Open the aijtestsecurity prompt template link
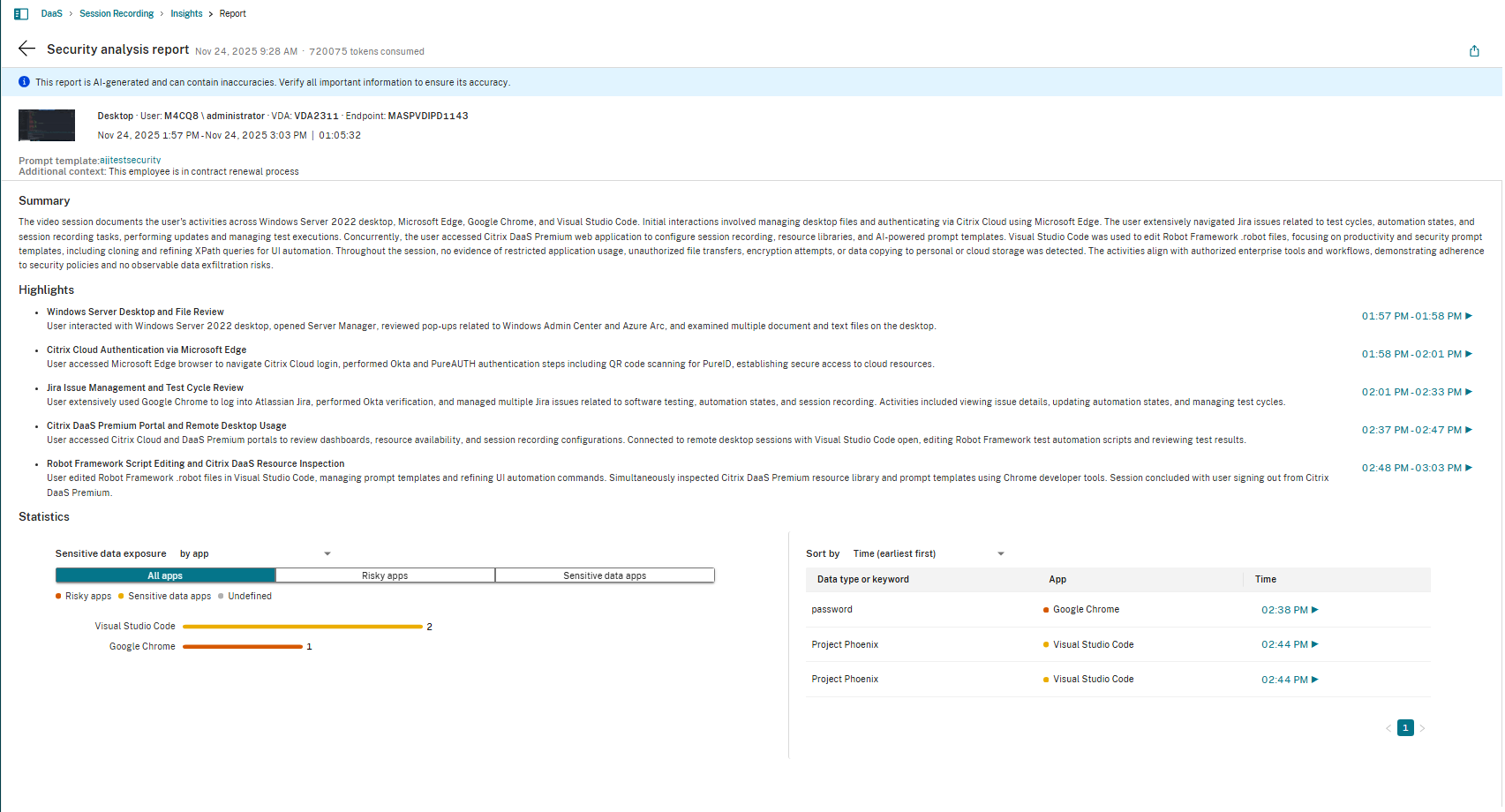 pyautogui.click(x=131, y=161)
